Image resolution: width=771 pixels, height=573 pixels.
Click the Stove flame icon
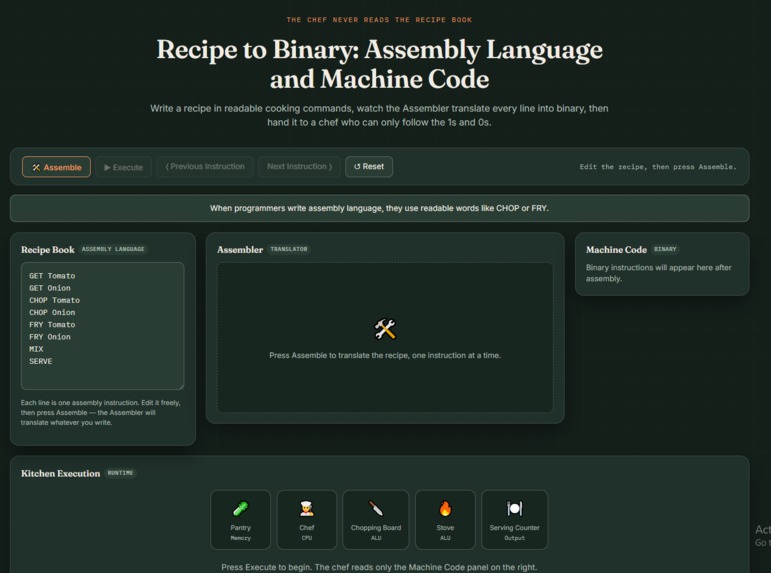coord(445,508)
